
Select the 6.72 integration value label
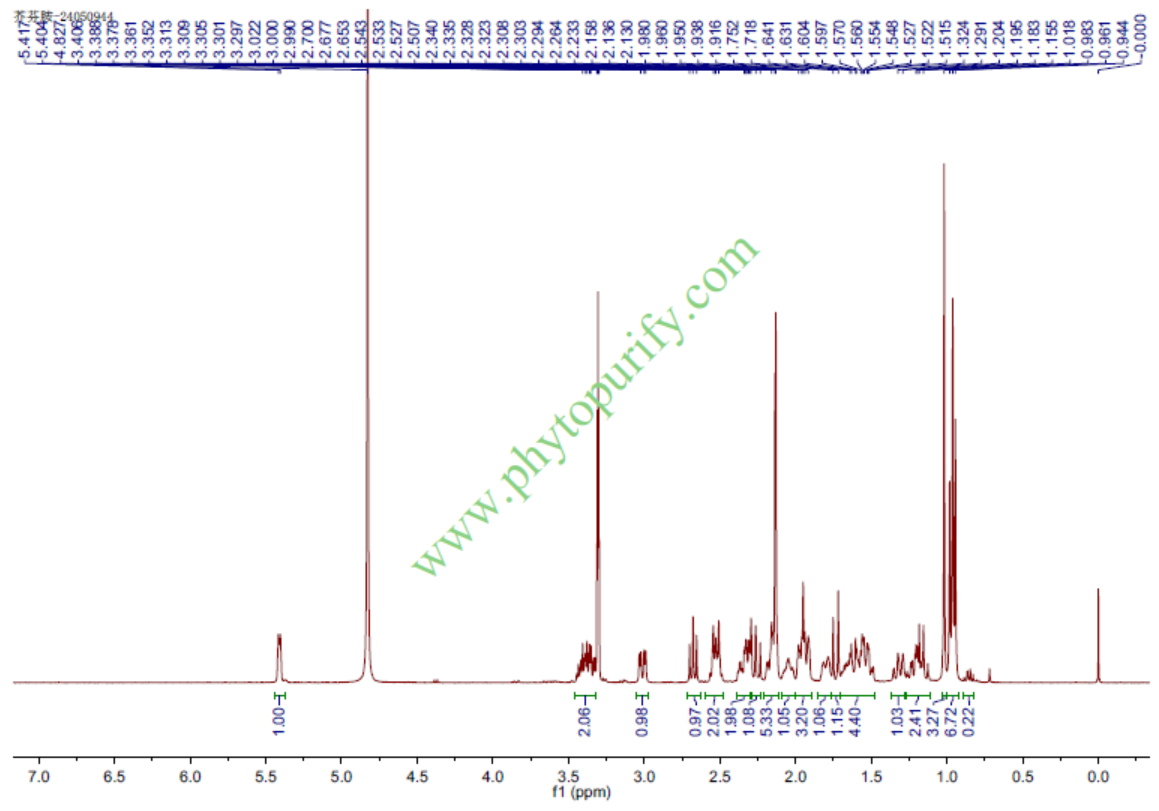click(952, 721)
